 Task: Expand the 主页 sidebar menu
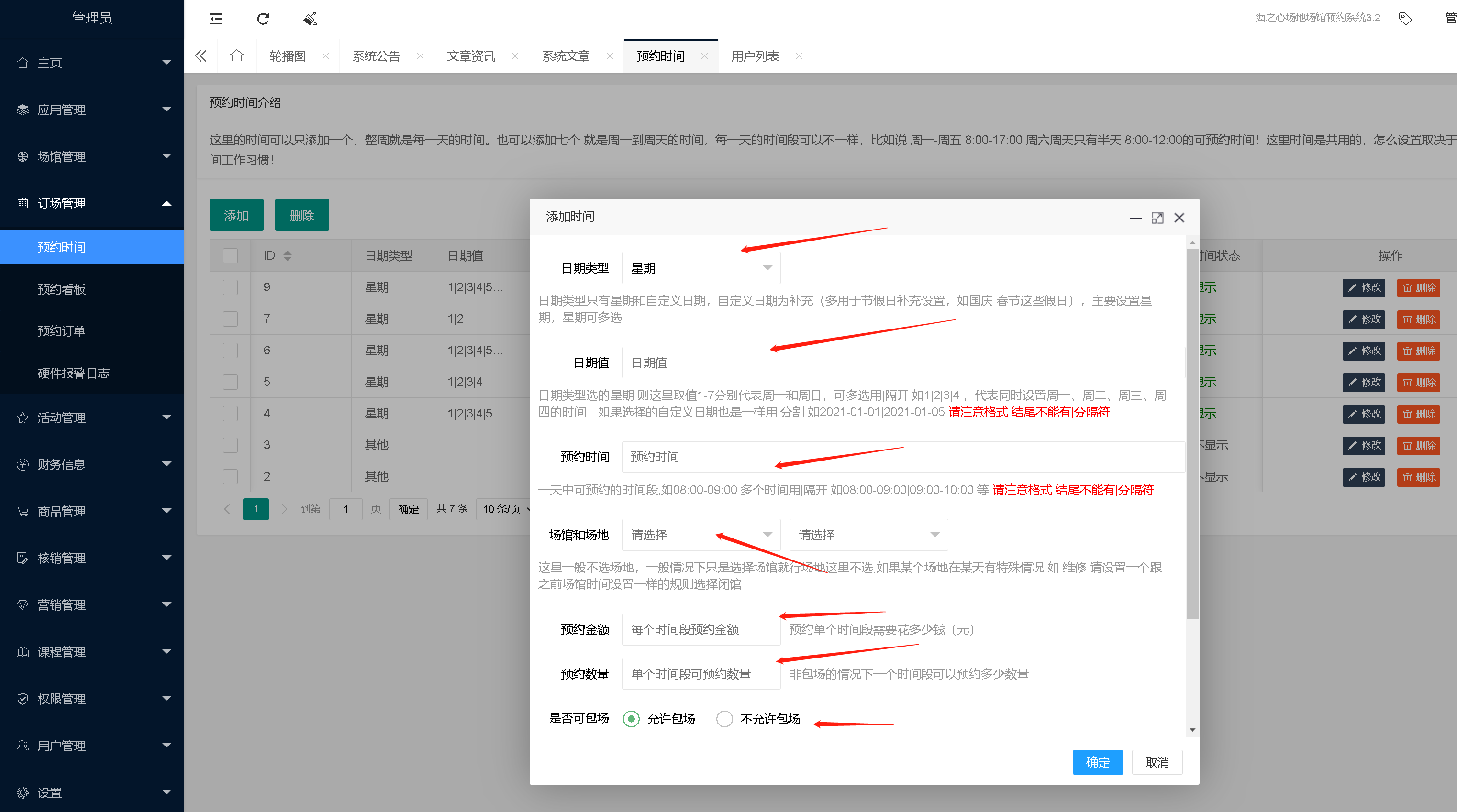(92, 63)
